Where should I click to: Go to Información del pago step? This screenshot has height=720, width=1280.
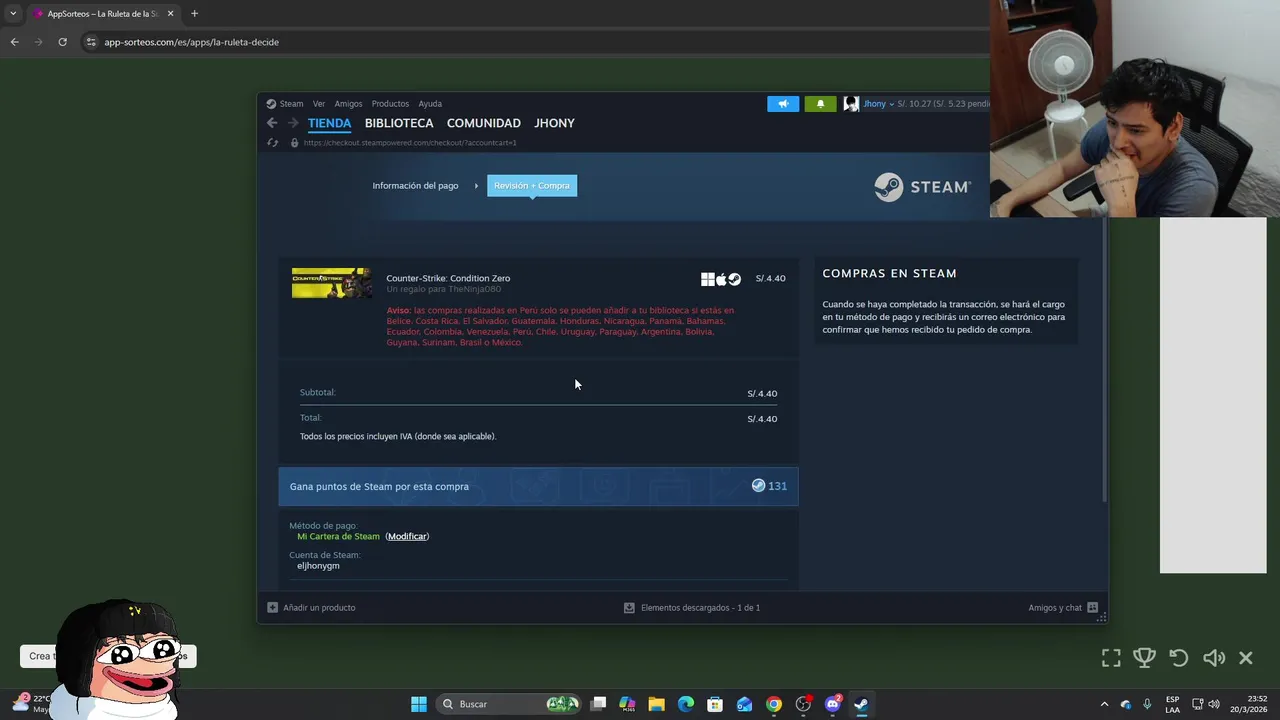tap(415, 186)
